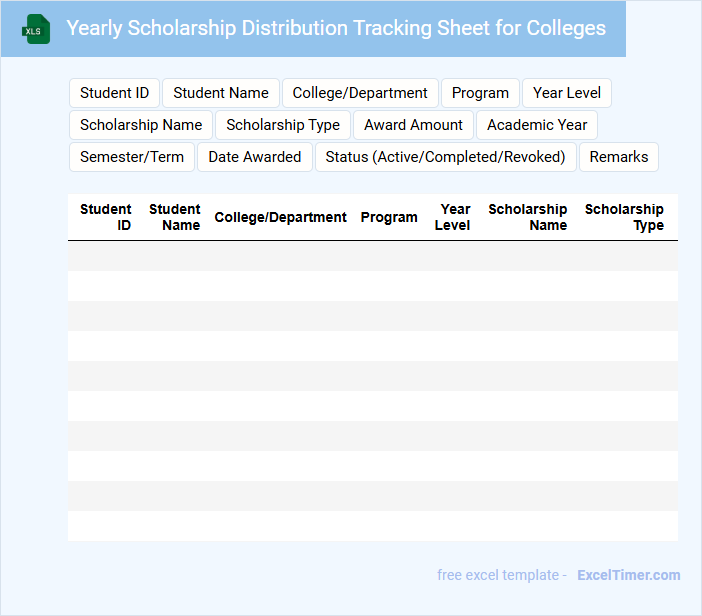Click the Year Level column header
This screenshot has width=702, height=616.
(453, 217)
